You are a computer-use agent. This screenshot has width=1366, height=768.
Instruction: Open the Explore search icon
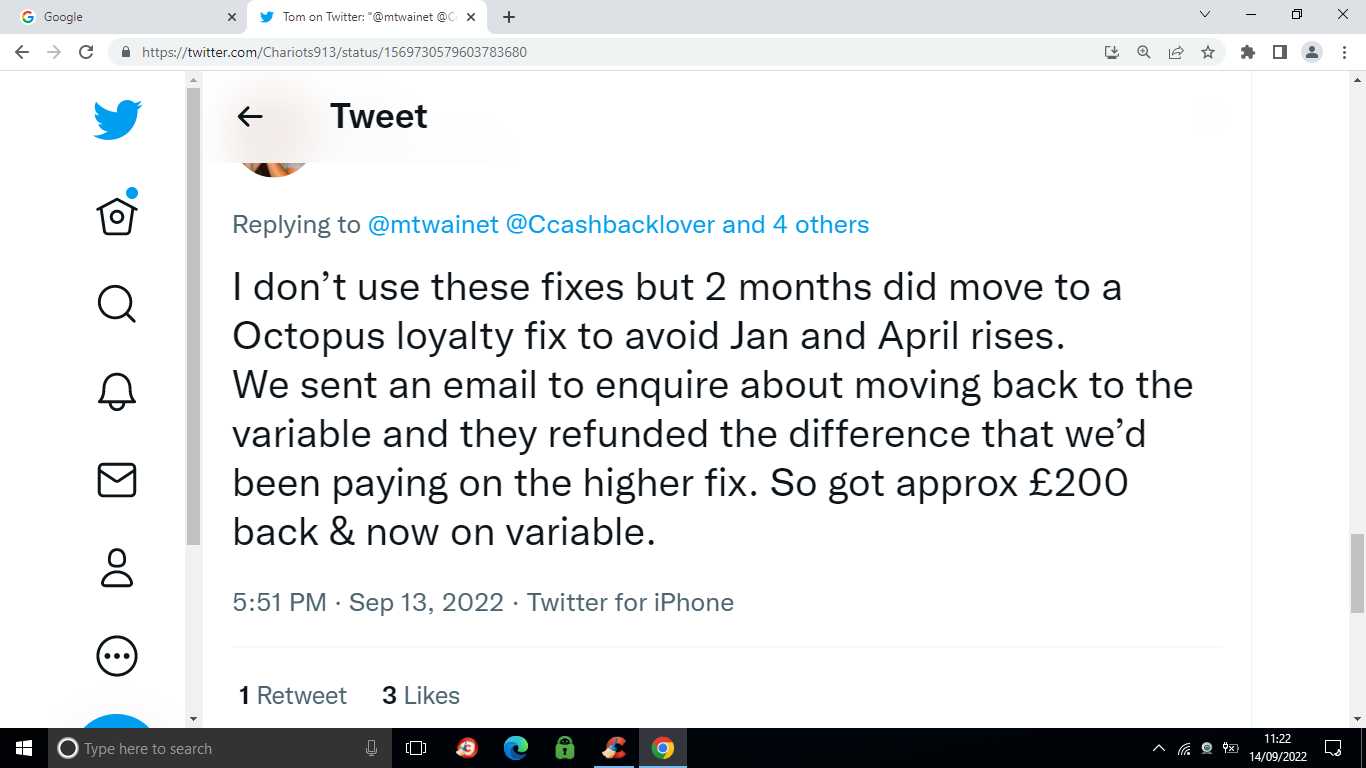click(x=117, y=303)
